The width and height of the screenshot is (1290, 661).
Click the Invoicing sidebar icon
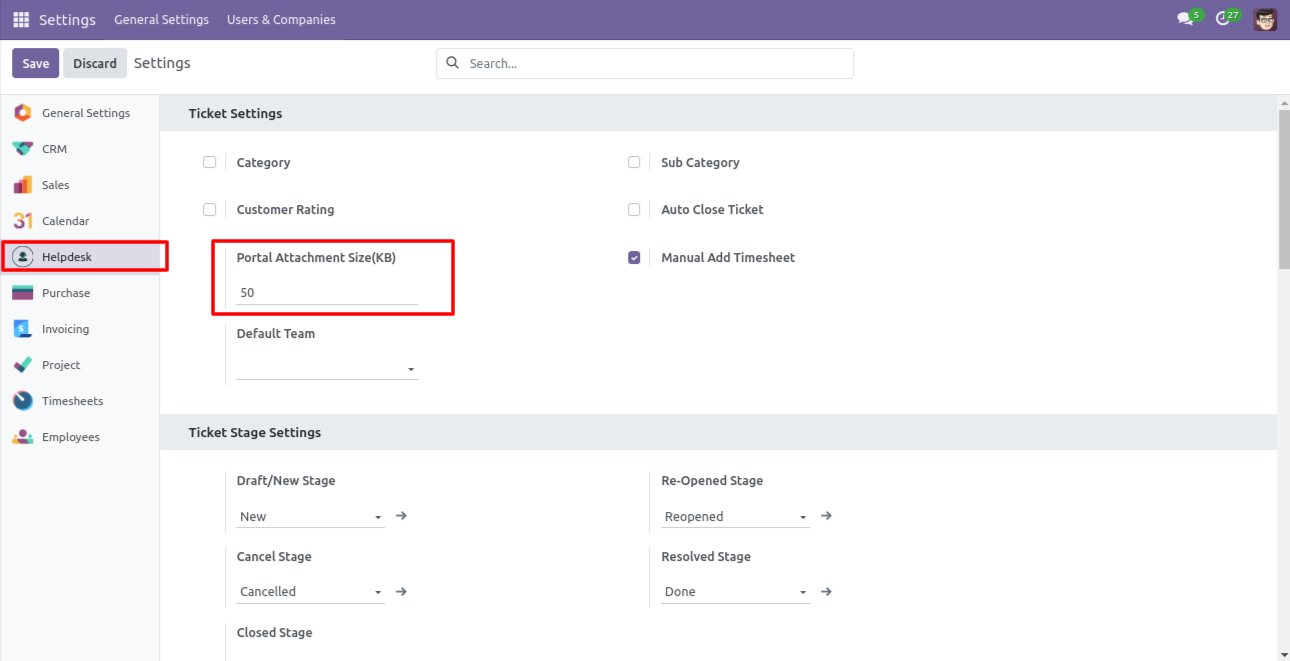(x=23, y=329)
